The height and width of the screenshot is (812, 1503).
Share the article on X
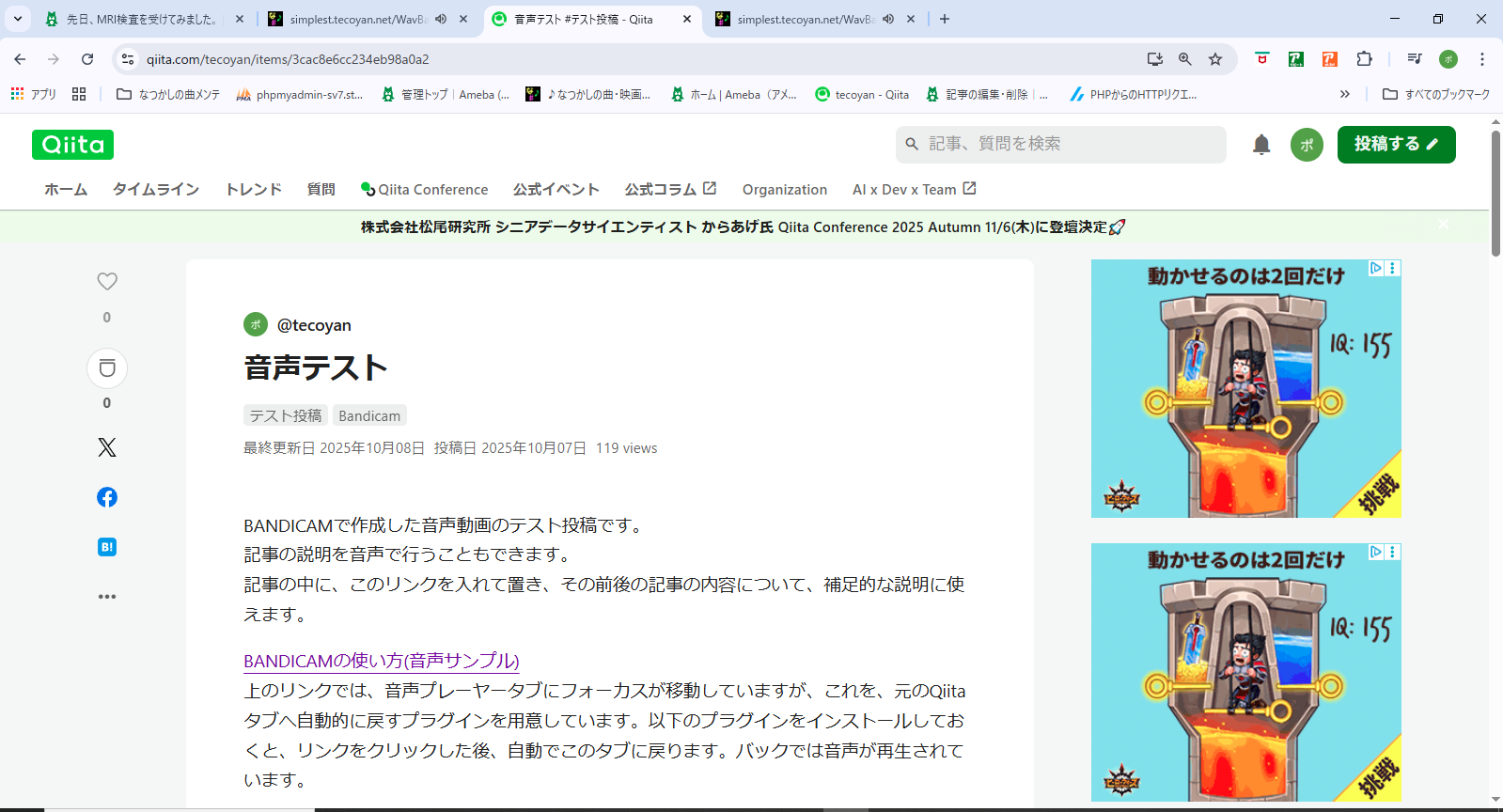click(107, 447)
